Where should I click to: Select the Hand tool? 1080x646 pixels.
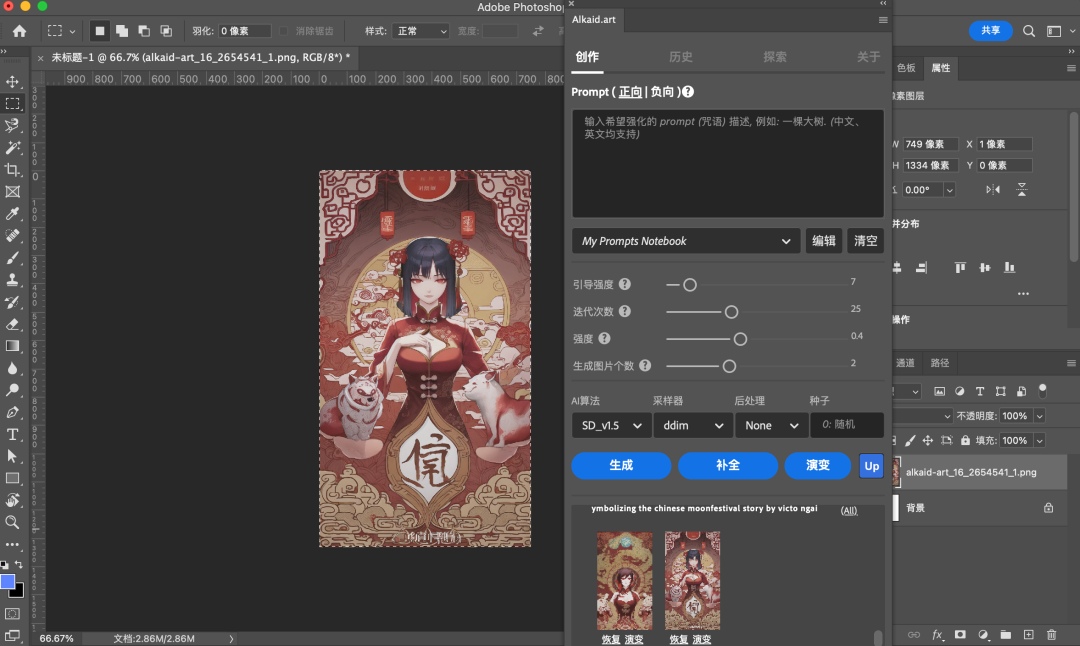(12, 500)
